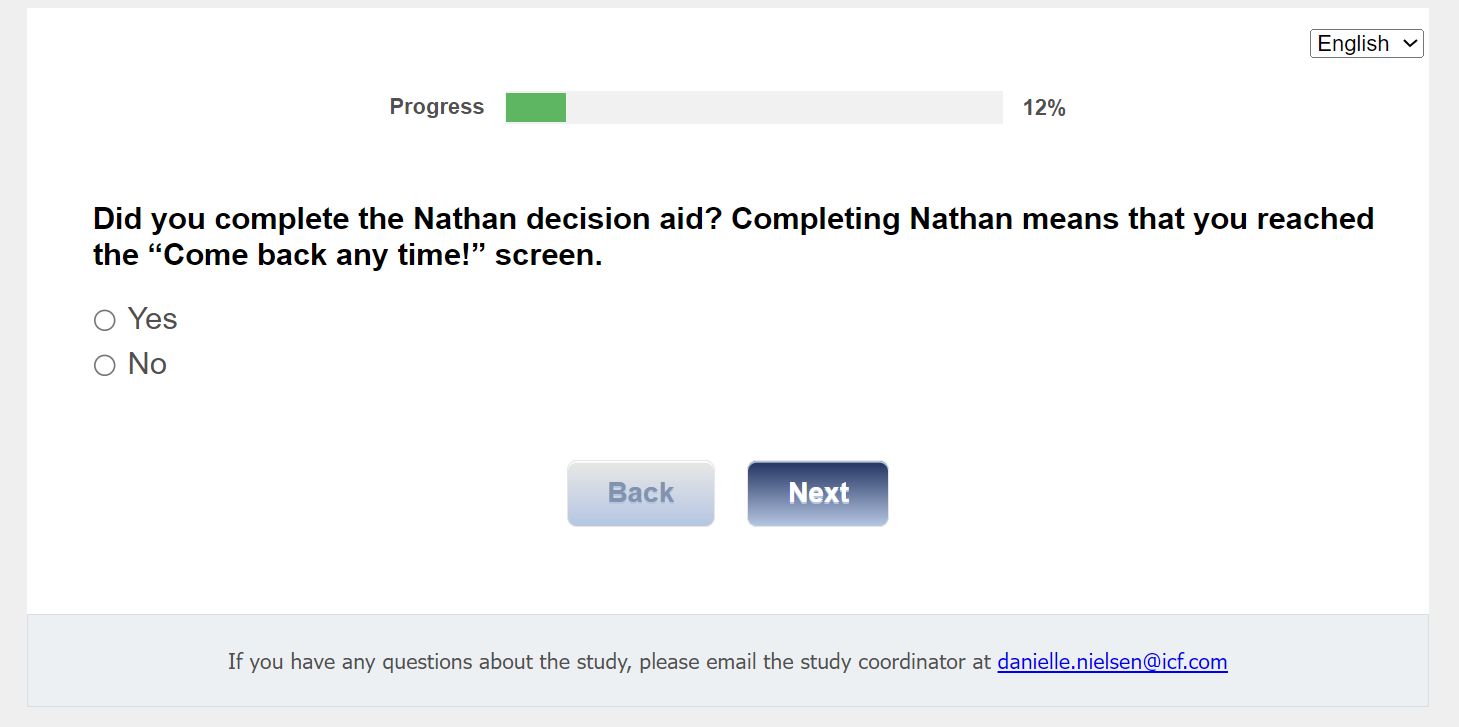Click the green filled progress bar segment
Viewport: 1459px width, 727px height.
point(536,107)
